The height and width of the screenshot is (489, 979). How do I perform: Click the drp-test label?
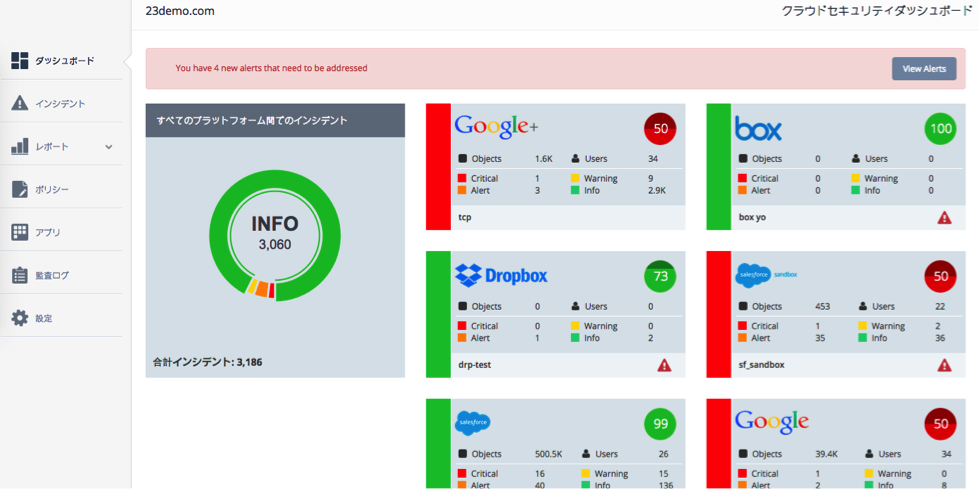pos(475,365)
